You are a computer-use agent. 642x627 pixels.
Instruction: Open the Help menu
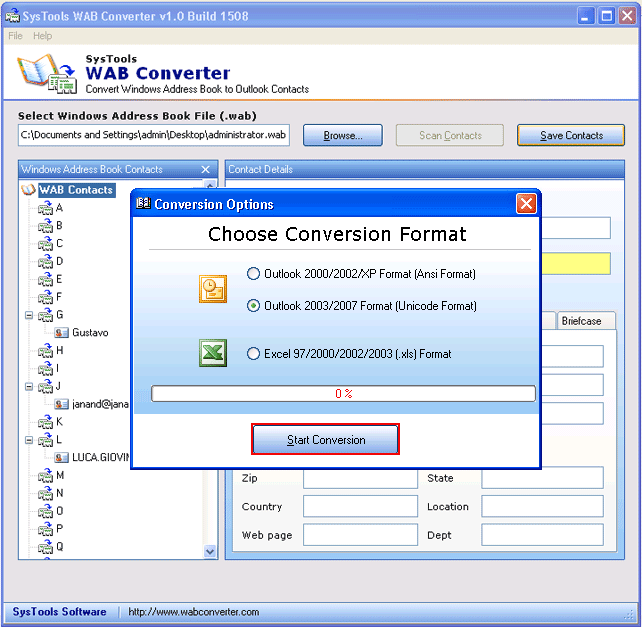43,36
